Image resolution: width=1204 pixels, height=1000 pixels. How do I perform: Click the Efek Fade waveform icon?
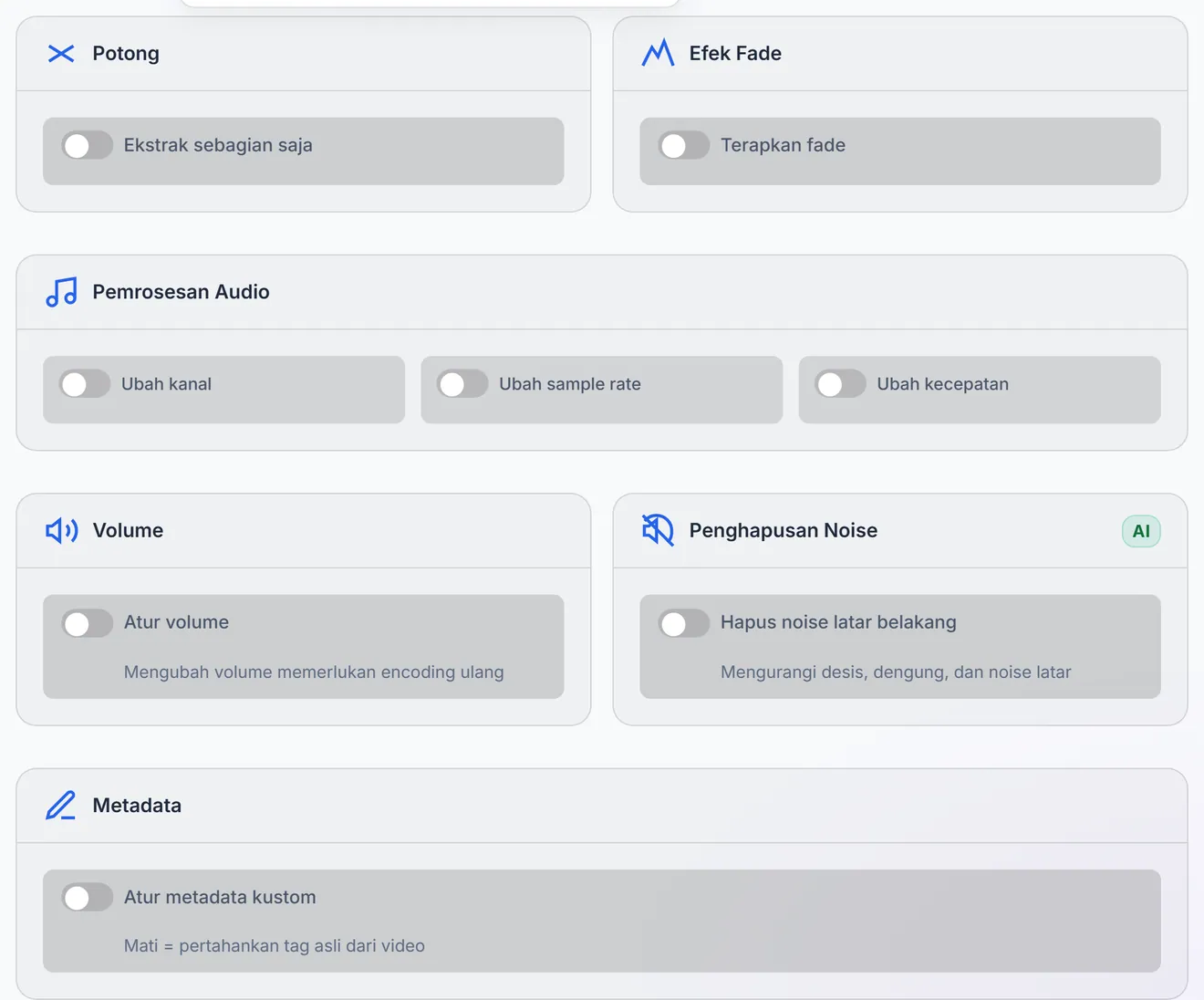click(x=658, y=54)
